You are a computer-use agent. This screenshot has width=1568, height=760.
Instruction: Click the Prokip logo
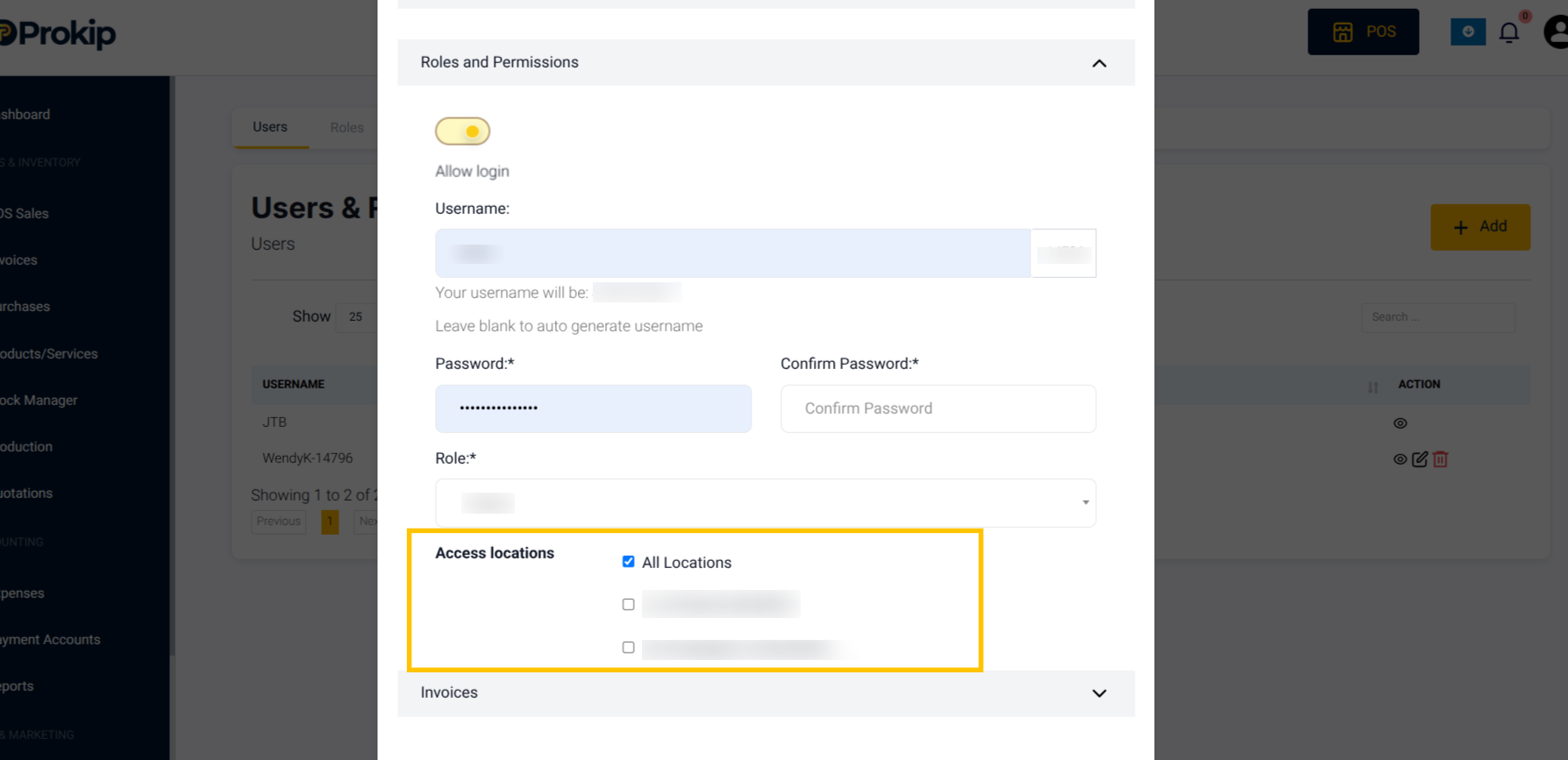(x=58, y=33)
